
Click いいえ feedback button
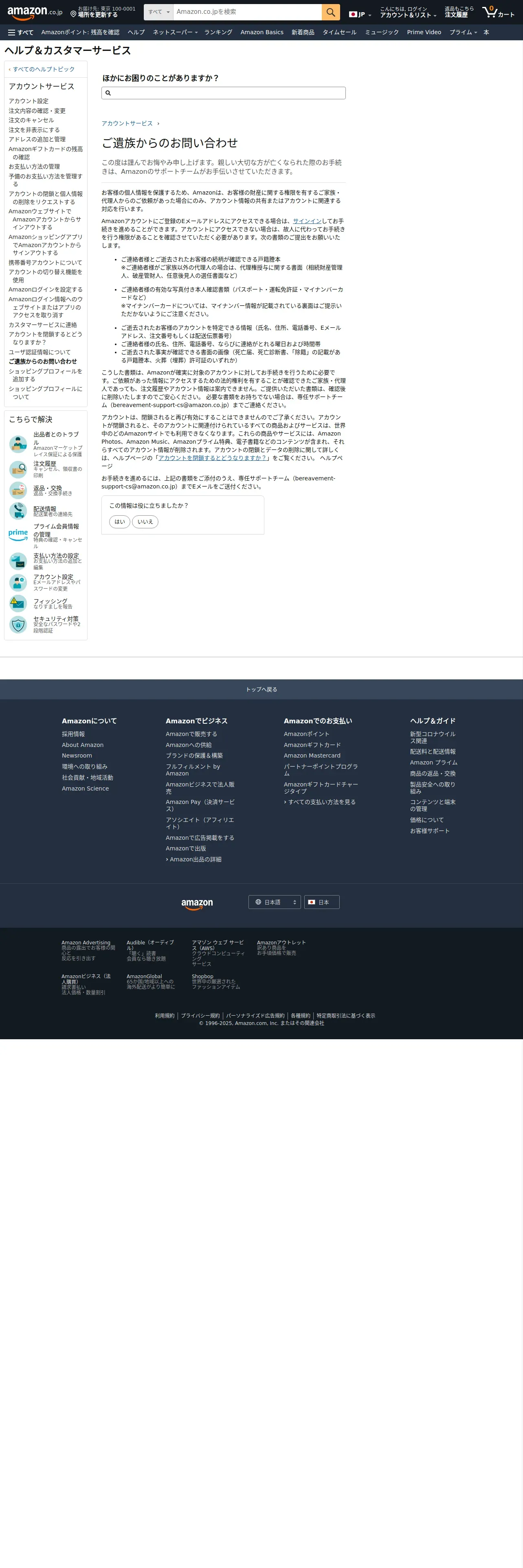(x=145, y=522)
